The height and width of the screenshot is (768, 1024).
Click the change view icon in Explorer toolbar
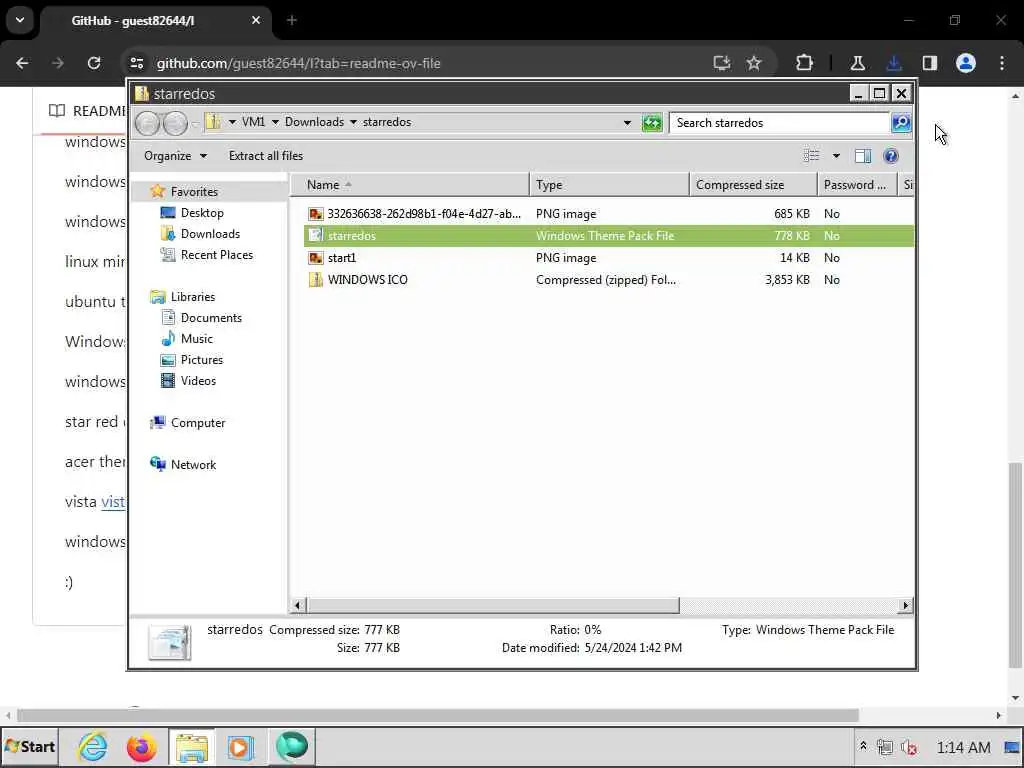[x=811, y=155]
